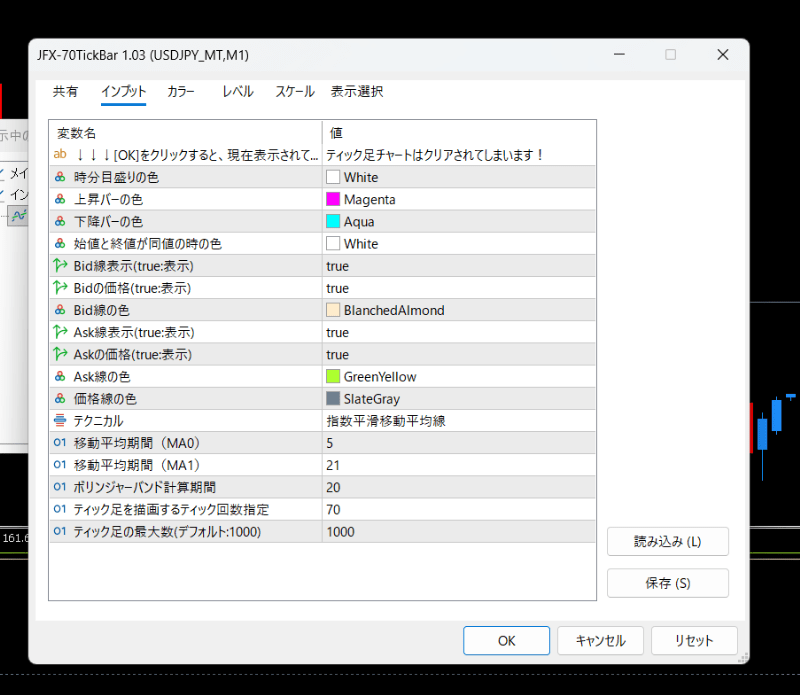Click the リセット button
Viewport: 800px width, 695px height.
click(694, 640)
